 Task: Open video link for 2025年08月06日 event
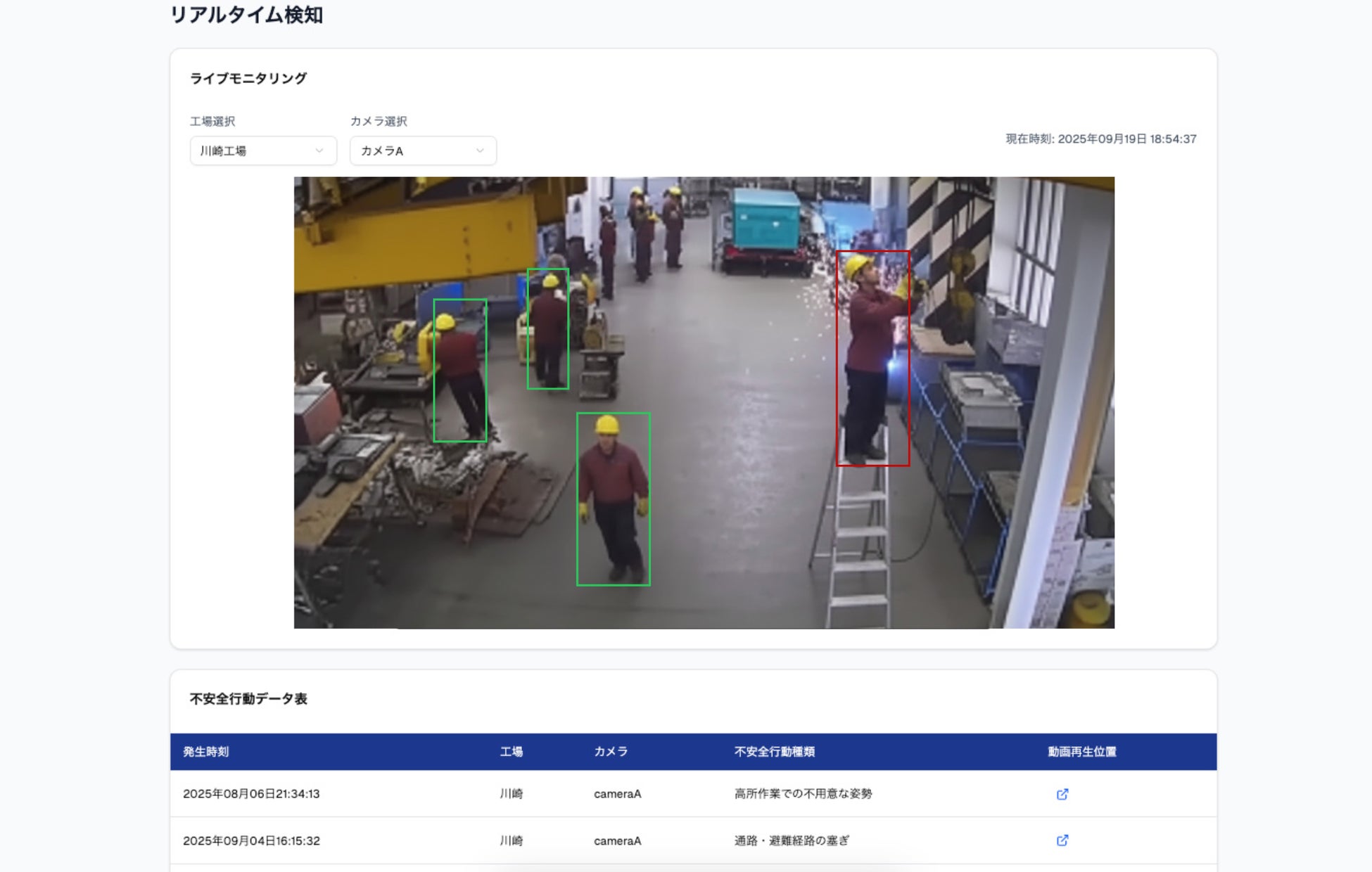coord(1062,794)
